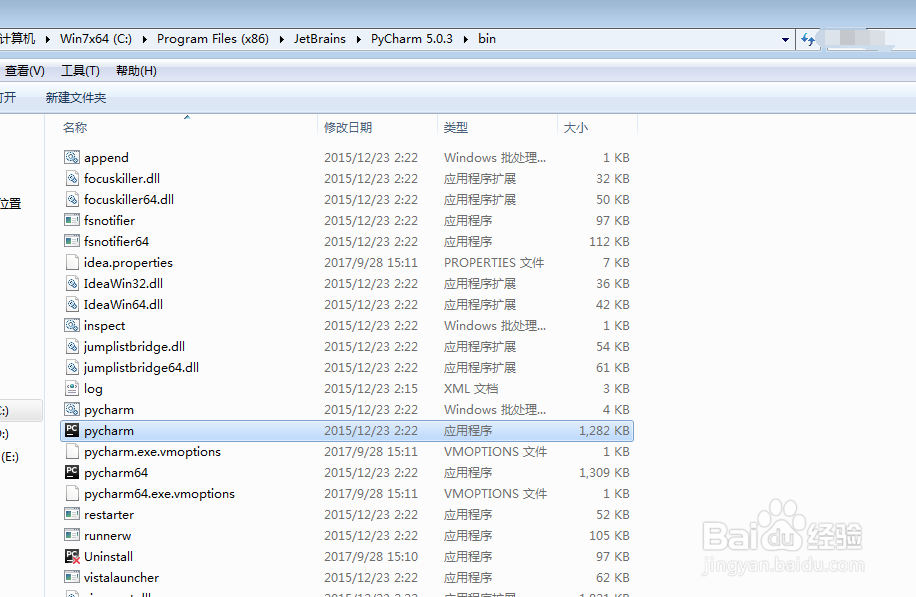This screenshot has height=597, width=916.
Task: Open the 查看(V) menu
Action: (x=25, y=71)
